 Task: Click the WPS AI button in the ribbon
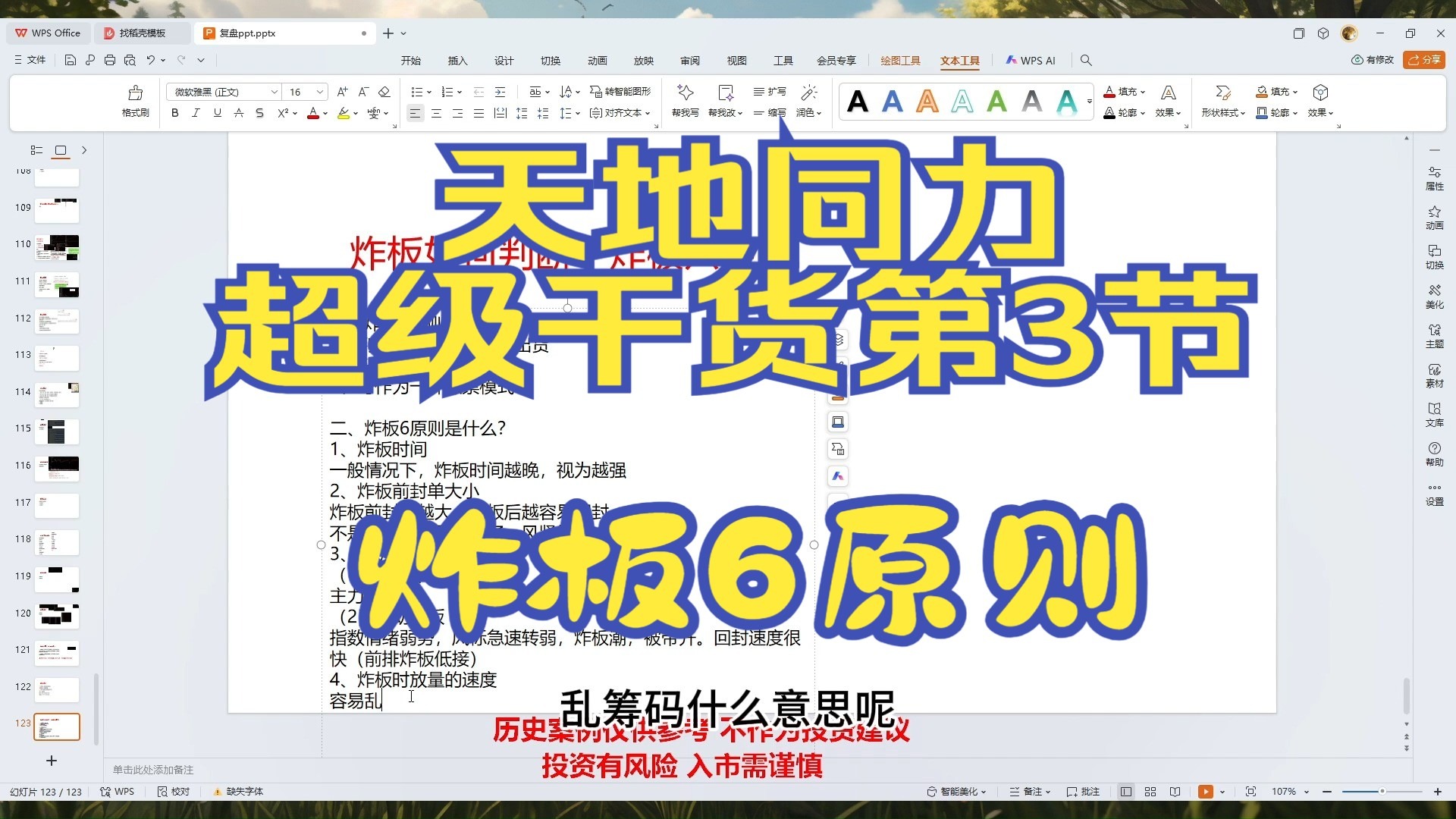point(1030,60)
